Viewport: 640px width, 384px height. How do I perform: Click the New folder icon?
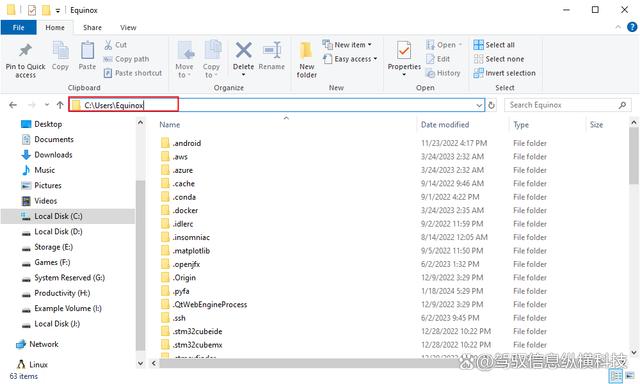tap(306, 51)
